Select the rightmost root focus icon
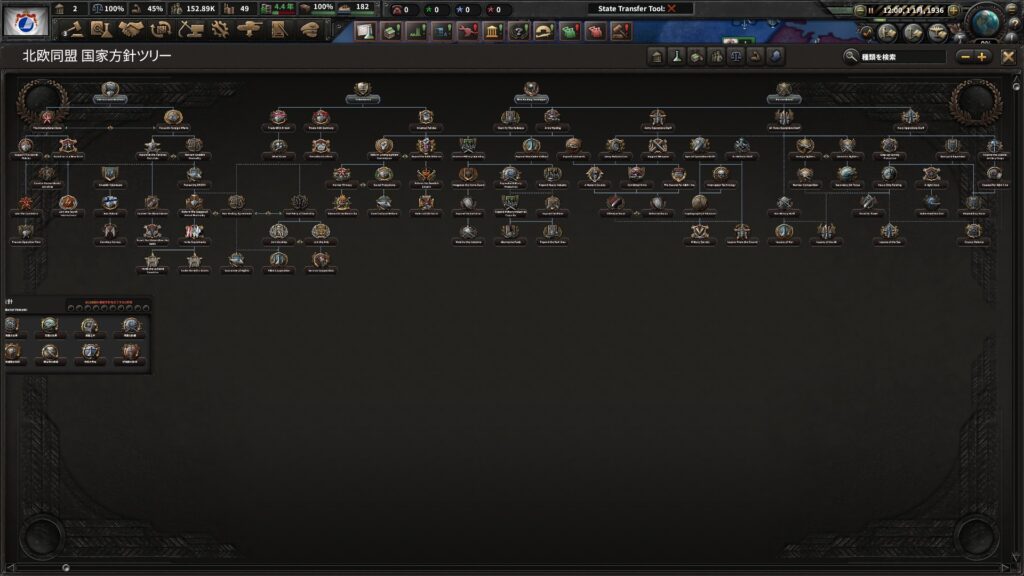 (x=784, y=89)
